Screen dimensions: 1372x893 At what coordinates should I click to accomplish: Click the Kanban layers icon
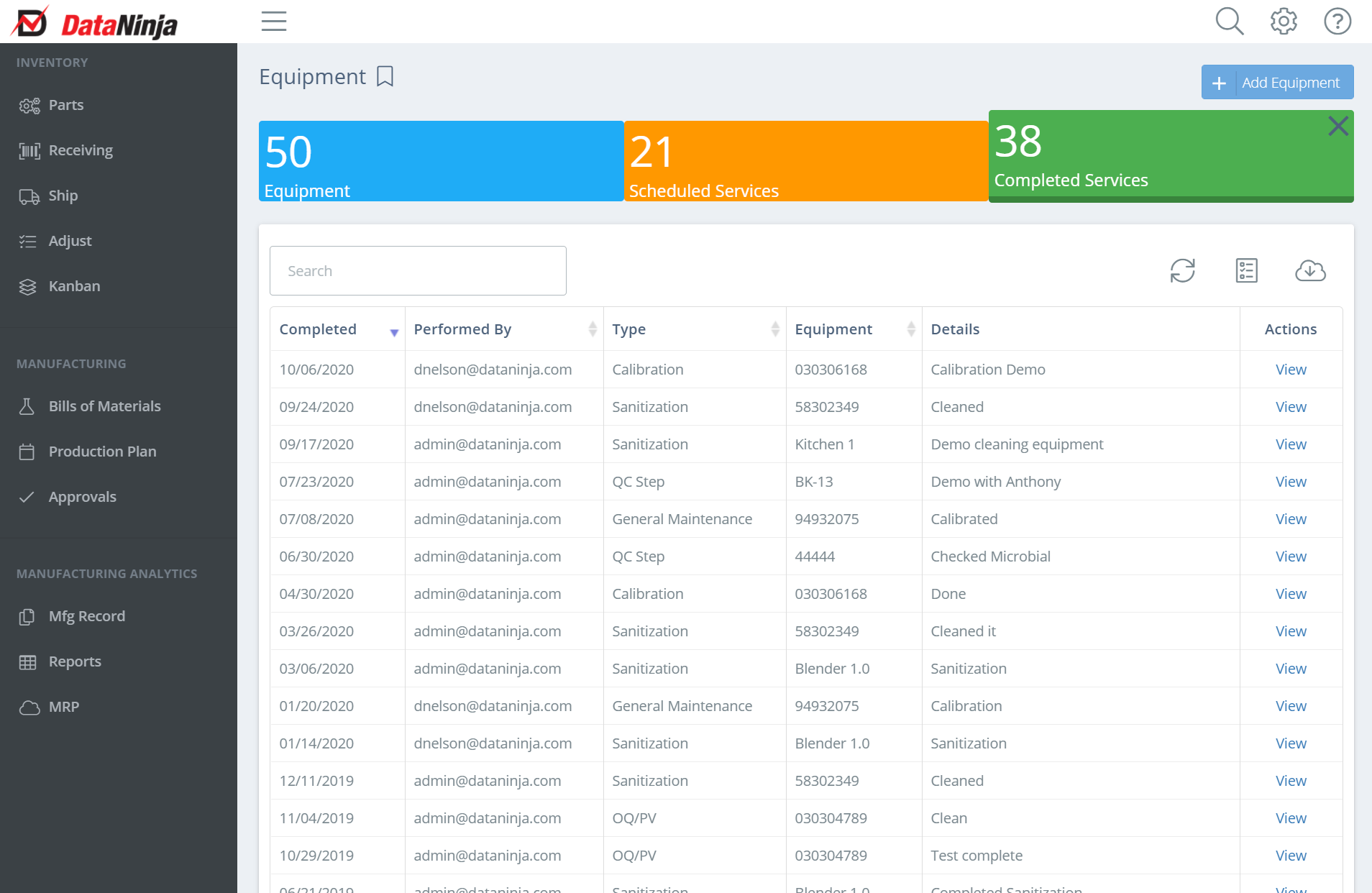tap(27, 287)
